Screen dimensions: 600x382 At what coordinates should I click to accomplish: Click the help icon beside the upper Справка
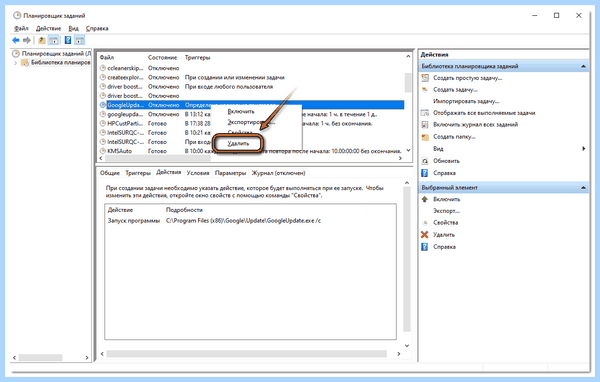point(425,173)
